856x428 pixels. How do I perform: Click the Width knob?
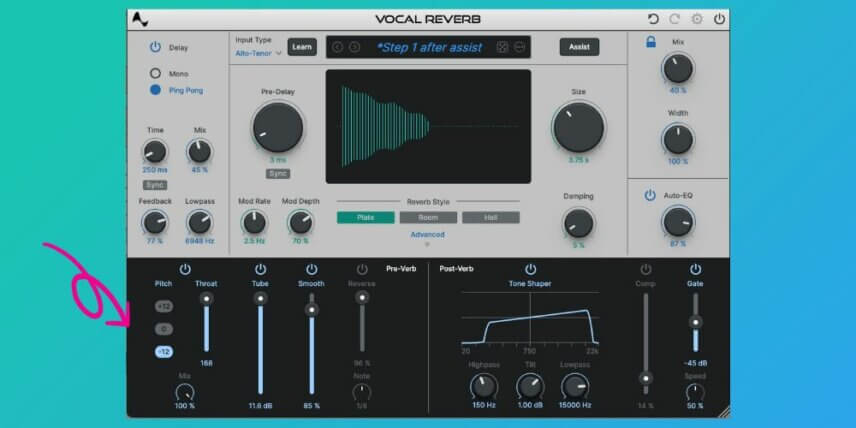point(678,139)
